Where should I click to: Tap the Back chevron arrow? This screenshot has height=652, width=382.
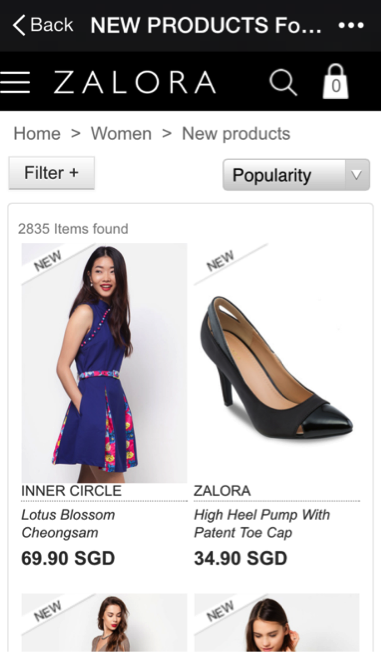pos(19,25)
